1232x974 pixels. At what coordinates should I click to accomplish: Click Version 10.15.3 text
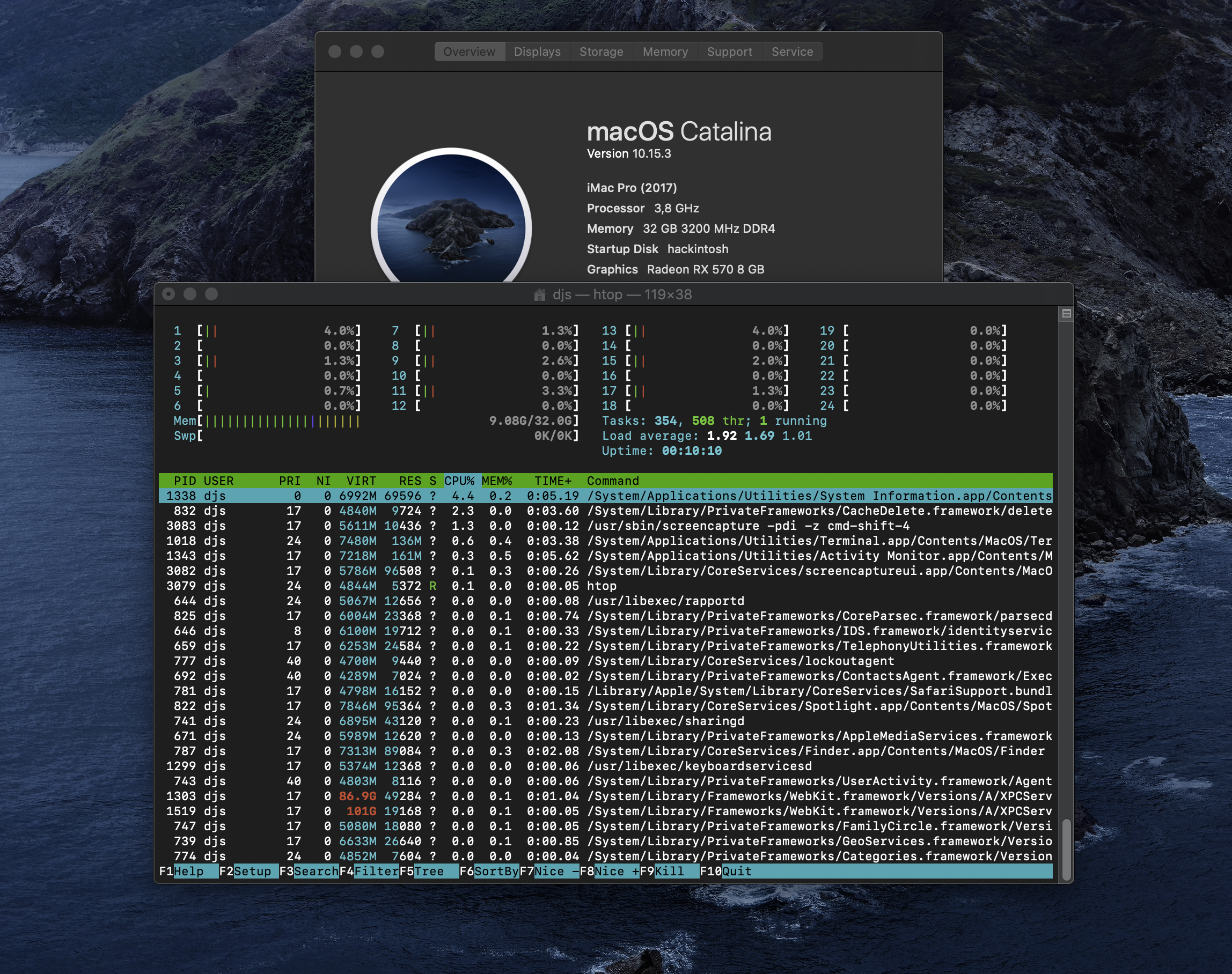[x=628, y=153]
